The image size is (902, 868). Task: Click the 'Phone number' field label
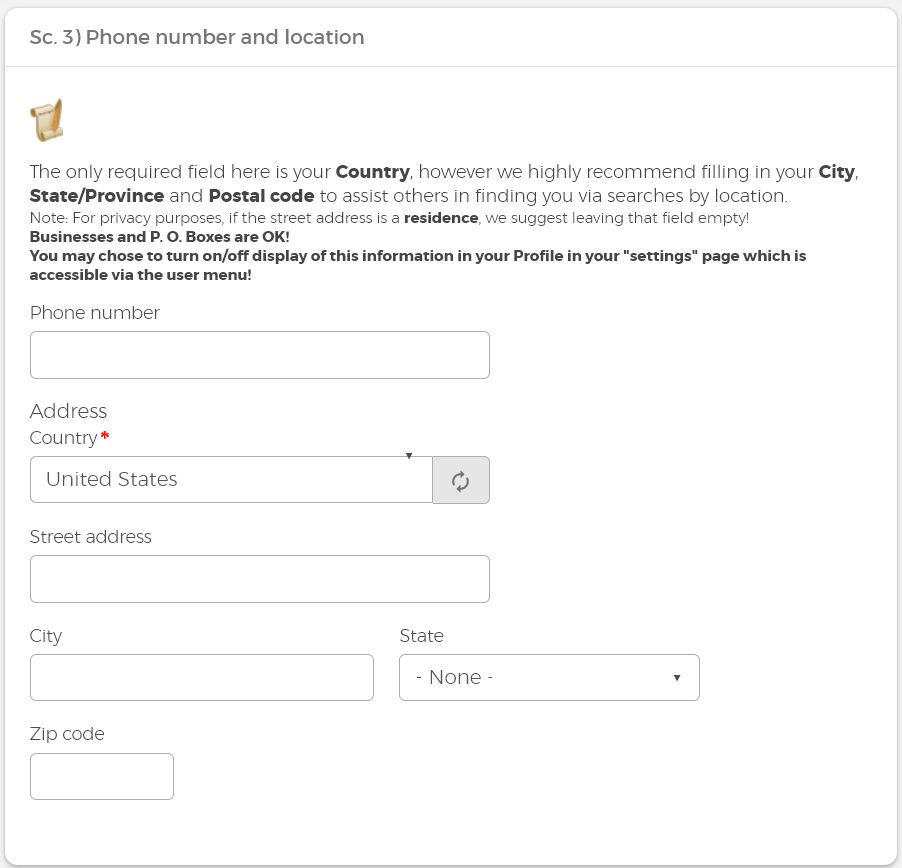pos(94,313)
